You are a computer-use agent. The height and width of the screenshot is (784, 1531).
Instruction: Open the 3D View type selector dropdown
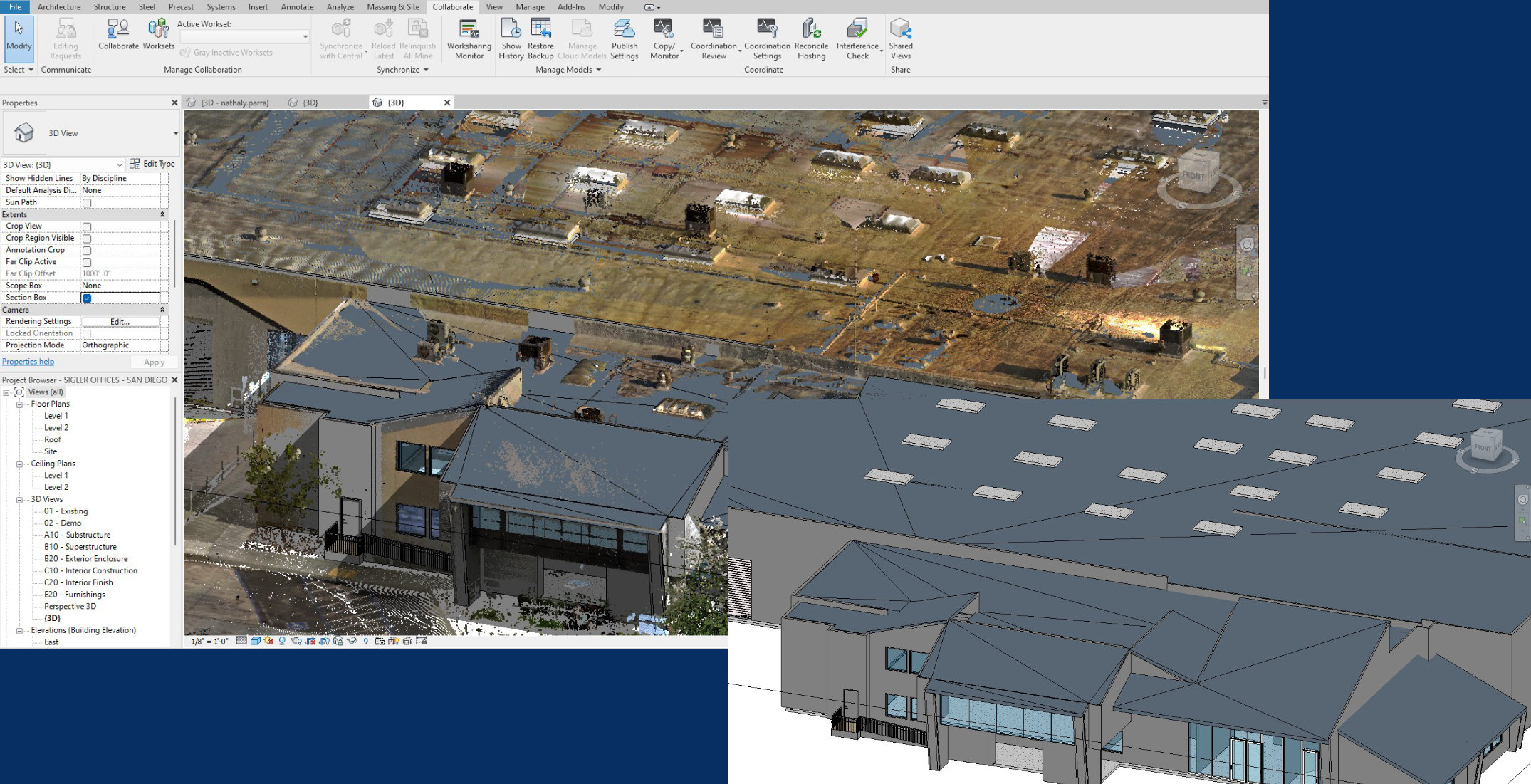(175, 133)
